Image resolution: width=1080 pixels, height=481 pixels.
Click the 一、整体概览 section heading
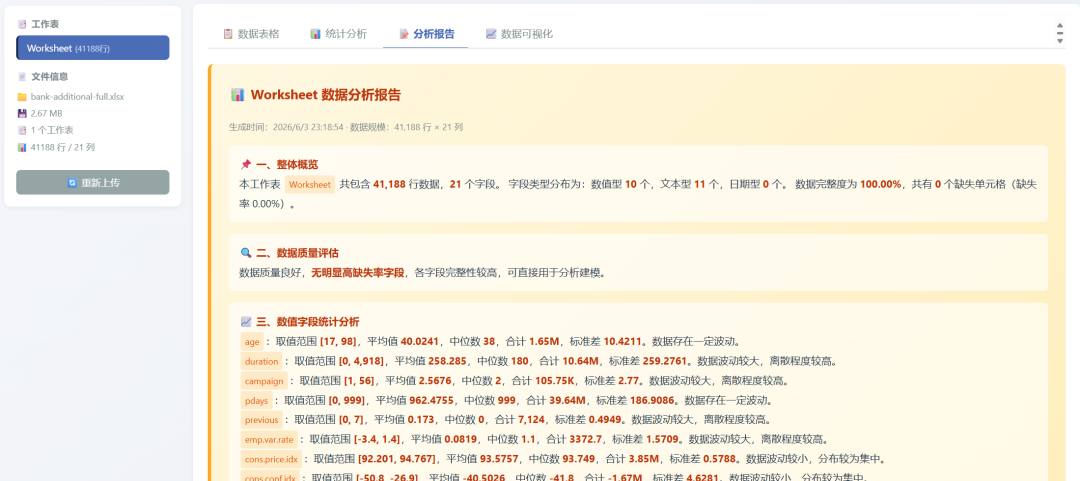tap(287, 165)
